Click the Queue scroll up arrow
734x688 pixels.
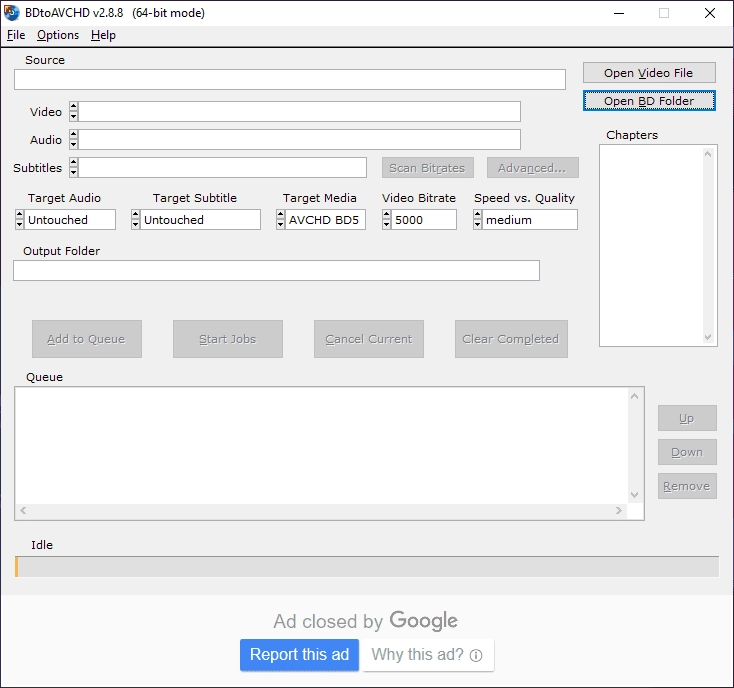[634, 396]
